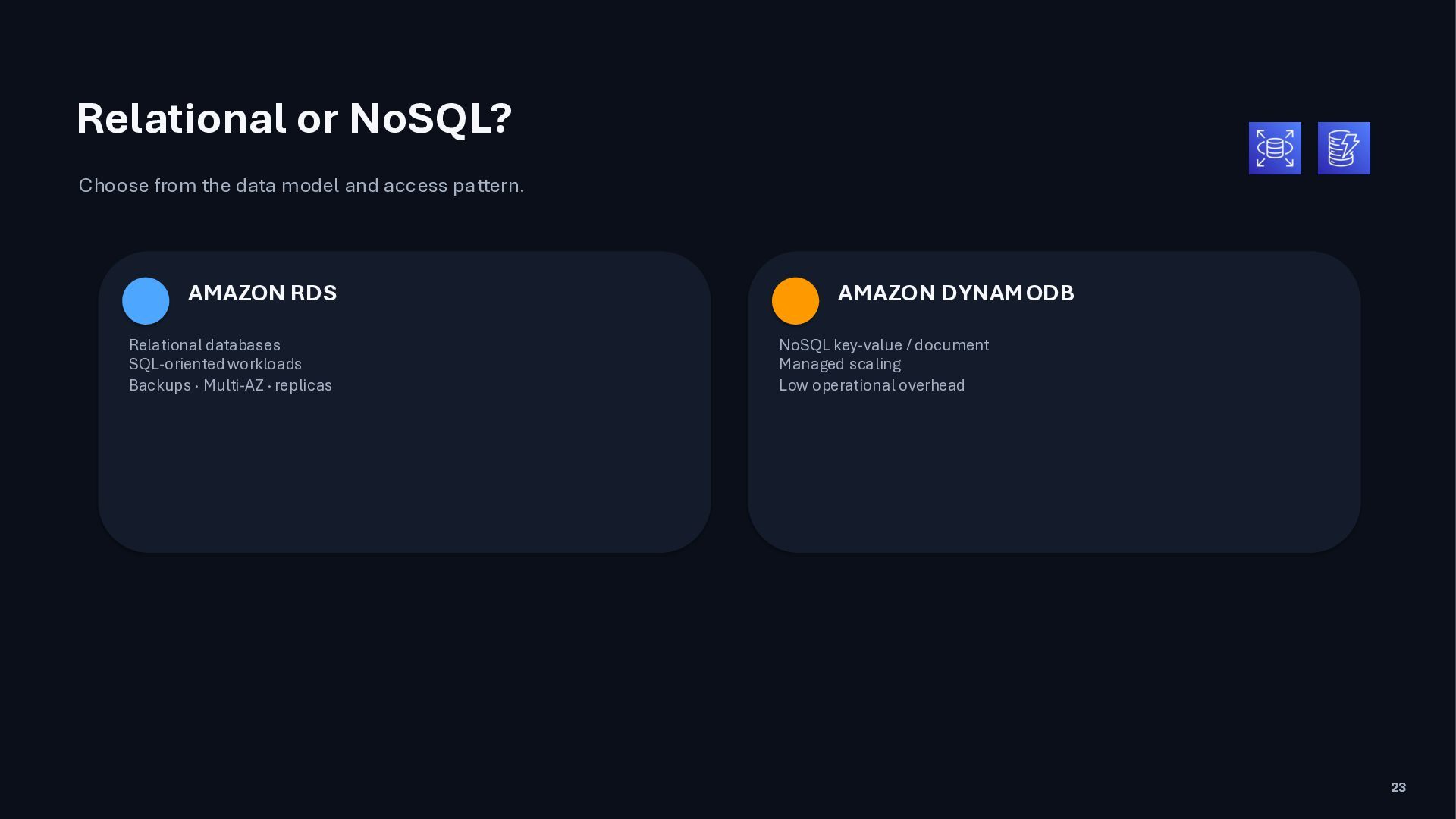Click the Relational or NoSQL? title
The image size is (1456, 819).
(x=294, y=119)
